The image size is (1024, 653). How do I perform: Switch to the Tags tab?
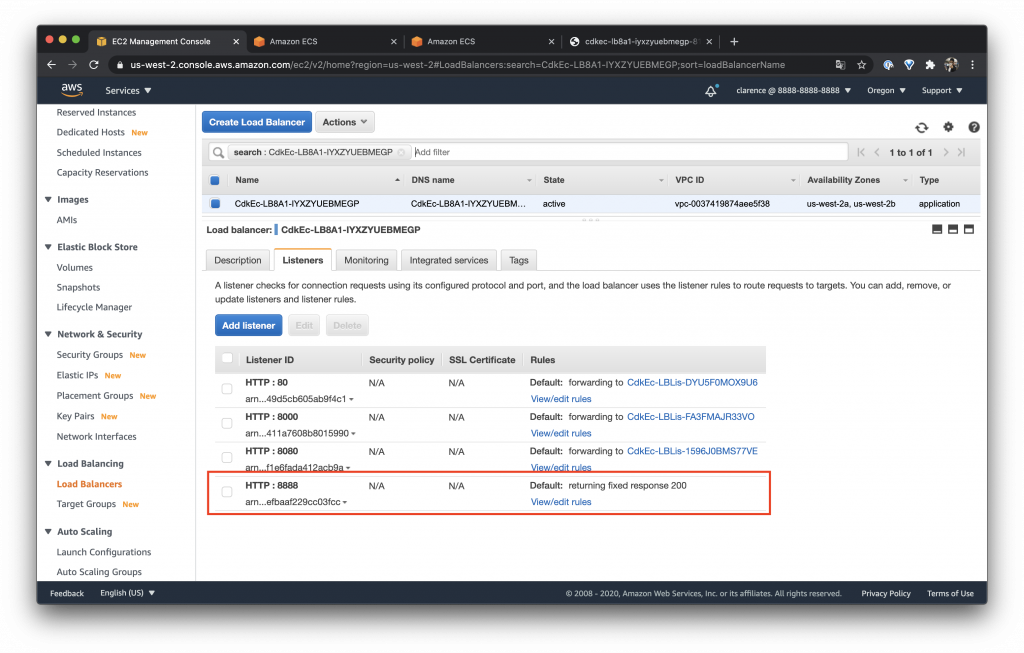pos(519,260)
